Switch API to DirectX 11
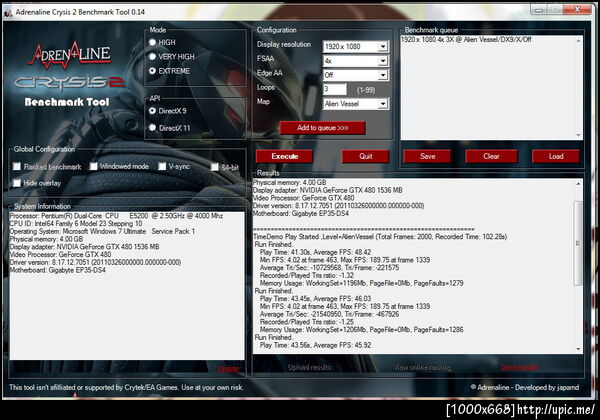This screenshot has width=600, height=420. (152, 128)
